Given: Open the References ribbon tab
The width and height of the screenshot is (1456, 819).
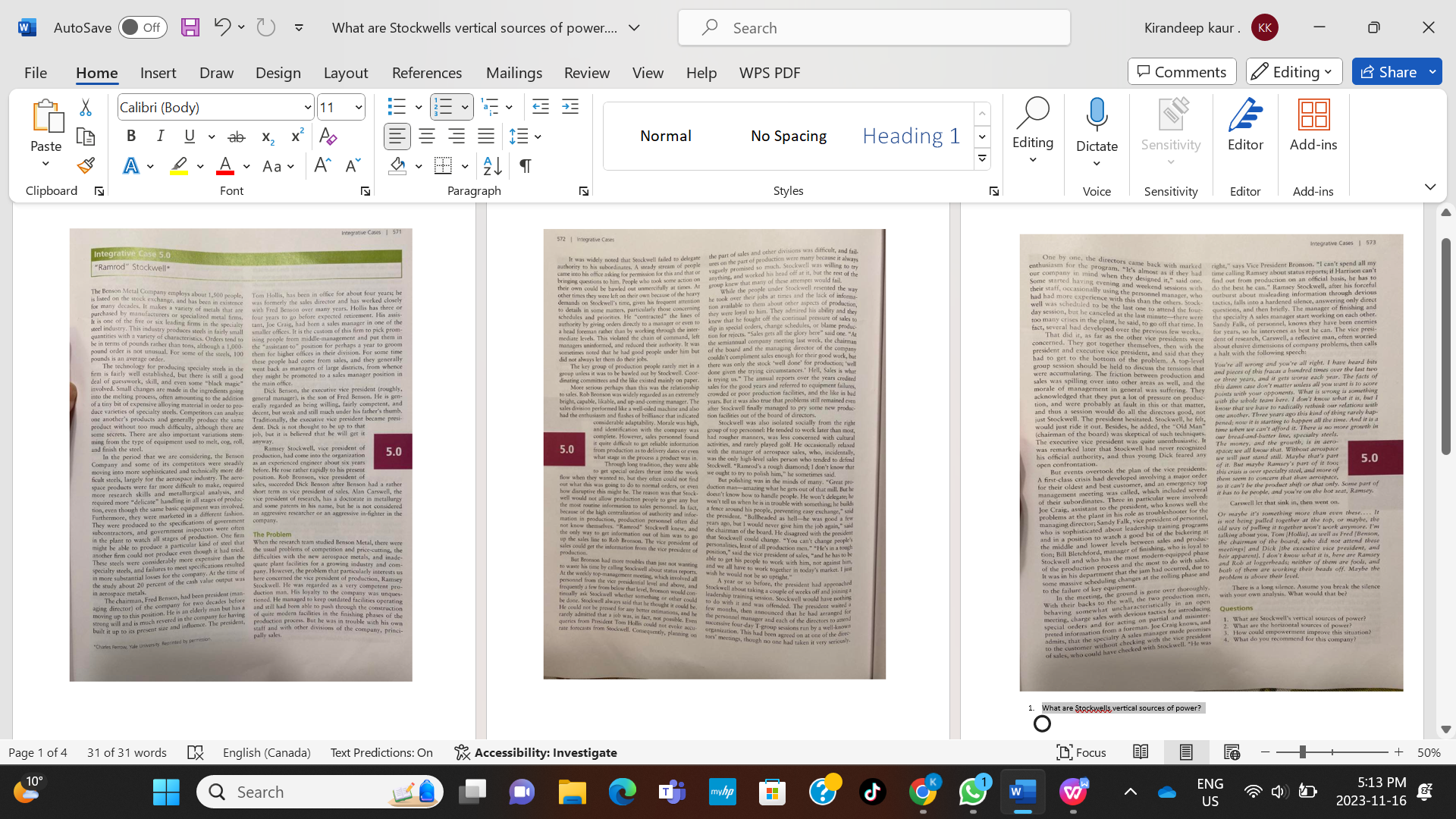Looking at the screenshot, I should [426, 72].
